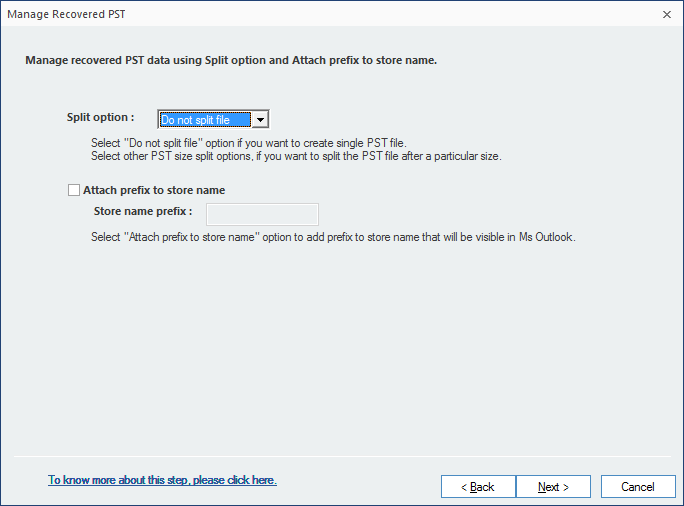Image resolution: width=684 pixels, height=506 pixels.
Task: Click the separator line above the buttons
Action: pyautogui.click(x=342, y=456)
